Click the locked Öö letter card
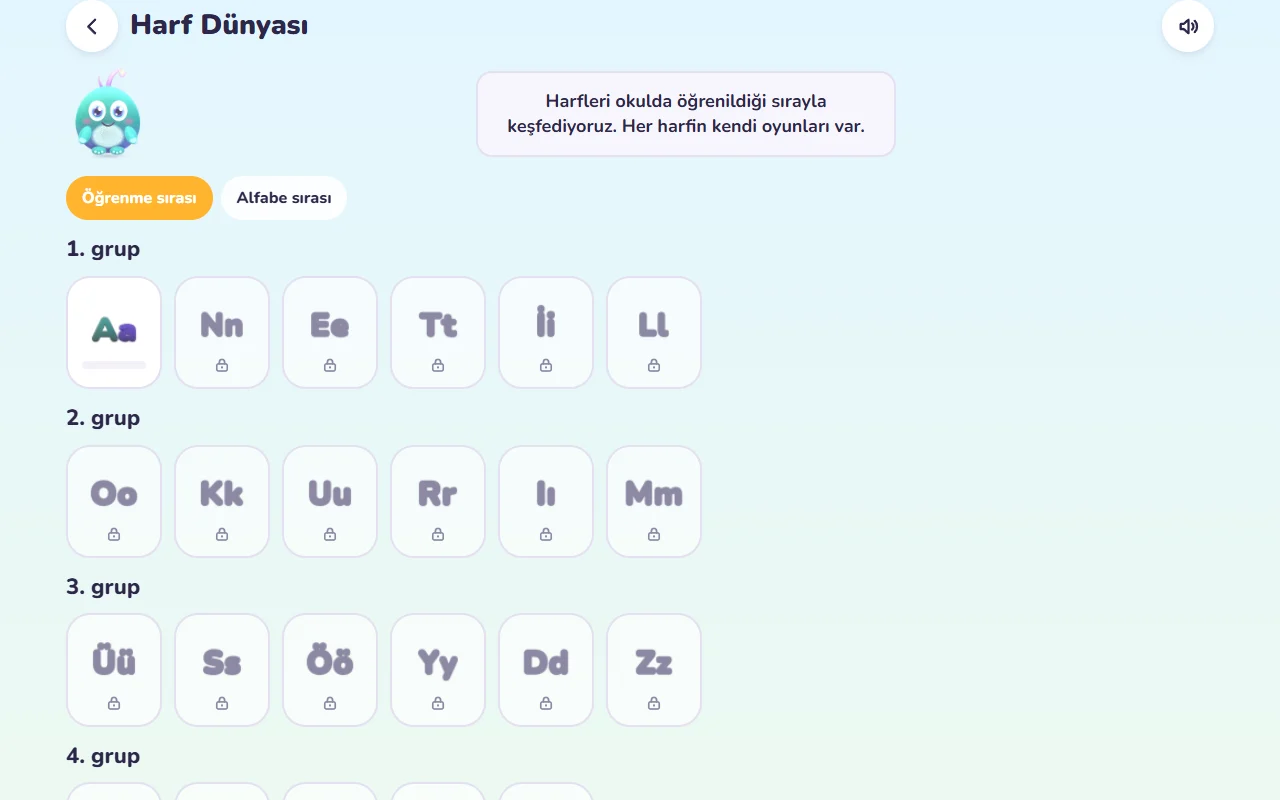The height and width of the screenshot is (800, 1280). click(330, 670)
